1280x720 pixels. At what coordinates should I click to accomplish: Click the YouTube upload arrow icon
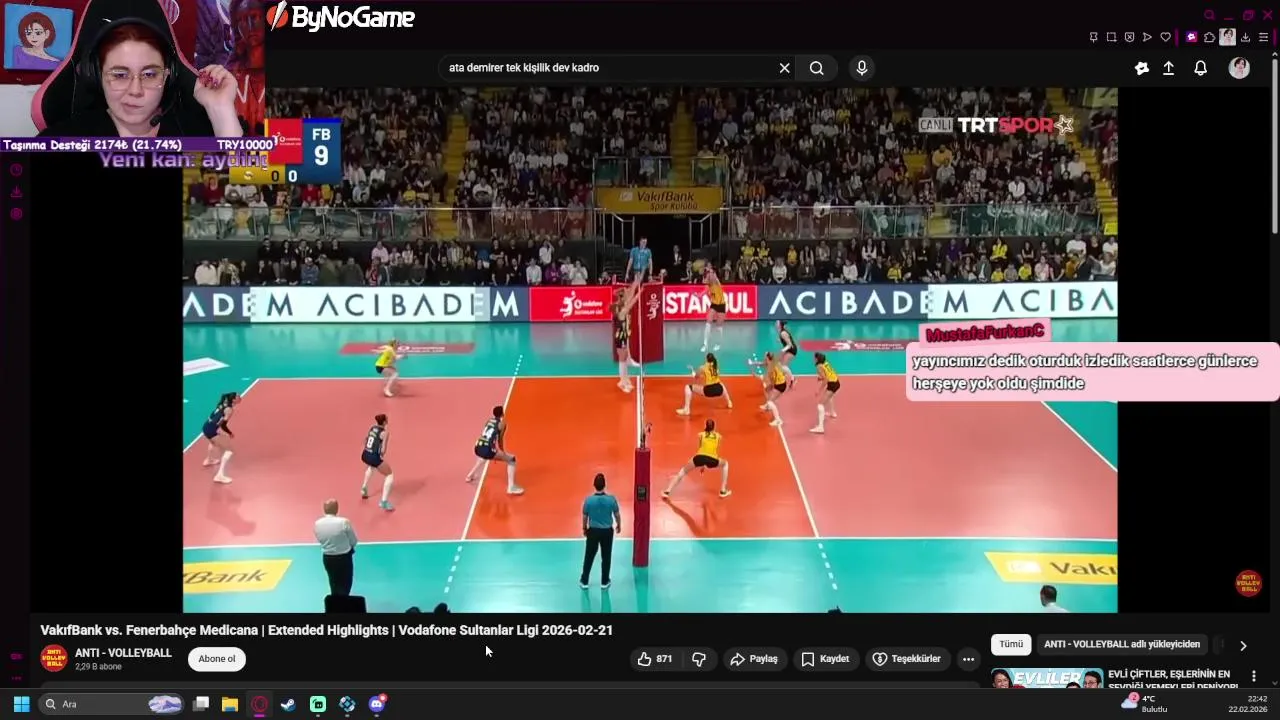[x=1168, y=68]
